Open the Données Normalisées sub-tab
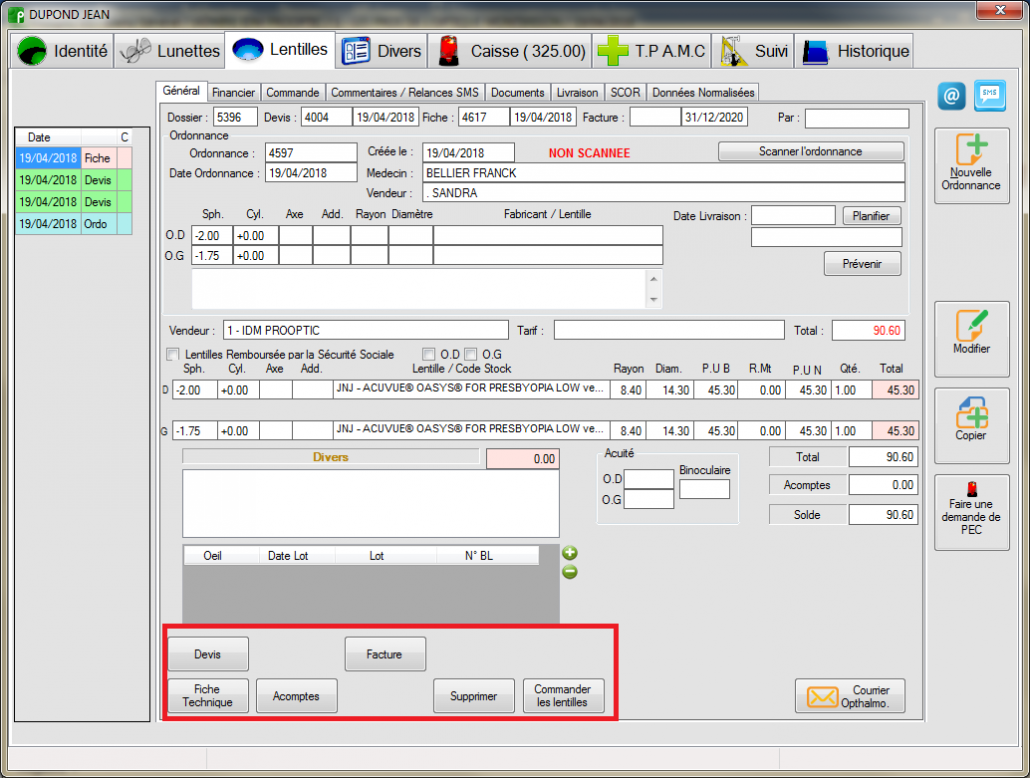 click(x=704, y=93)
